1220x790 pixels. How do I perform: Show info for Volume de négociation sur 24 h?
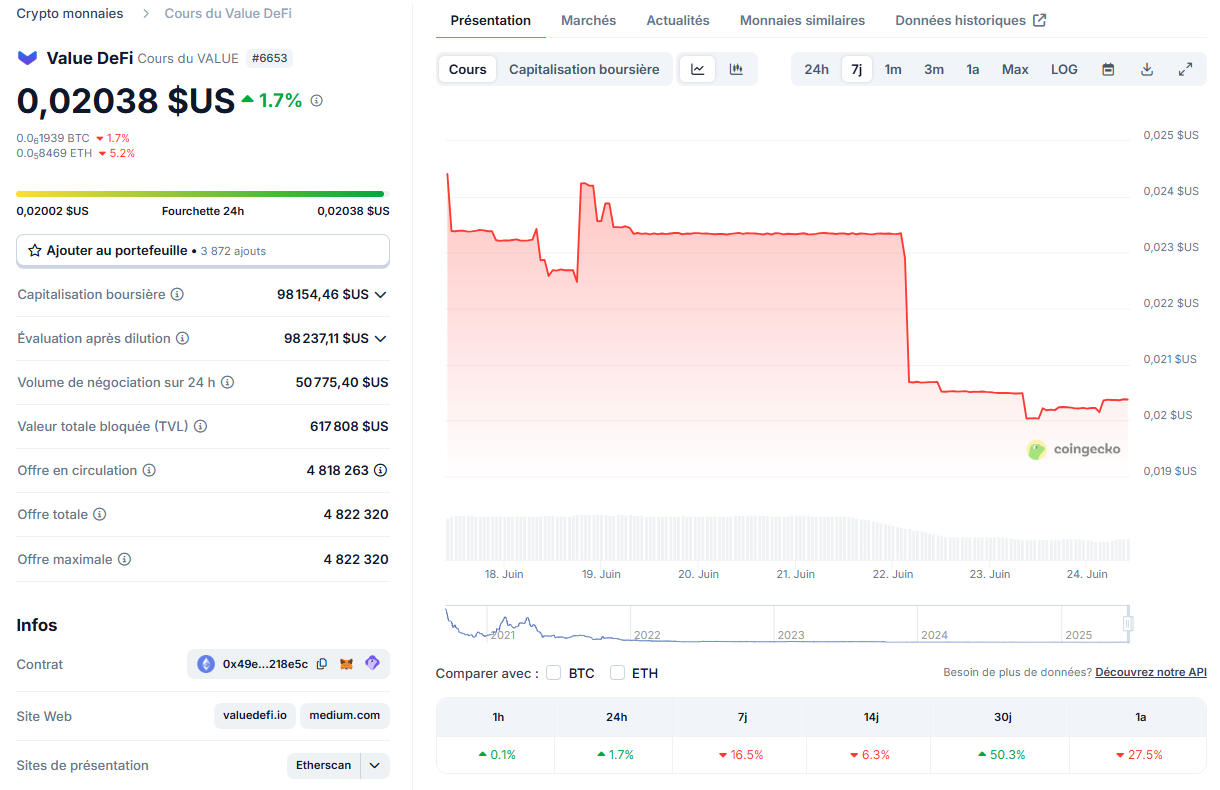pyautogui.click(x=227, y=383)
